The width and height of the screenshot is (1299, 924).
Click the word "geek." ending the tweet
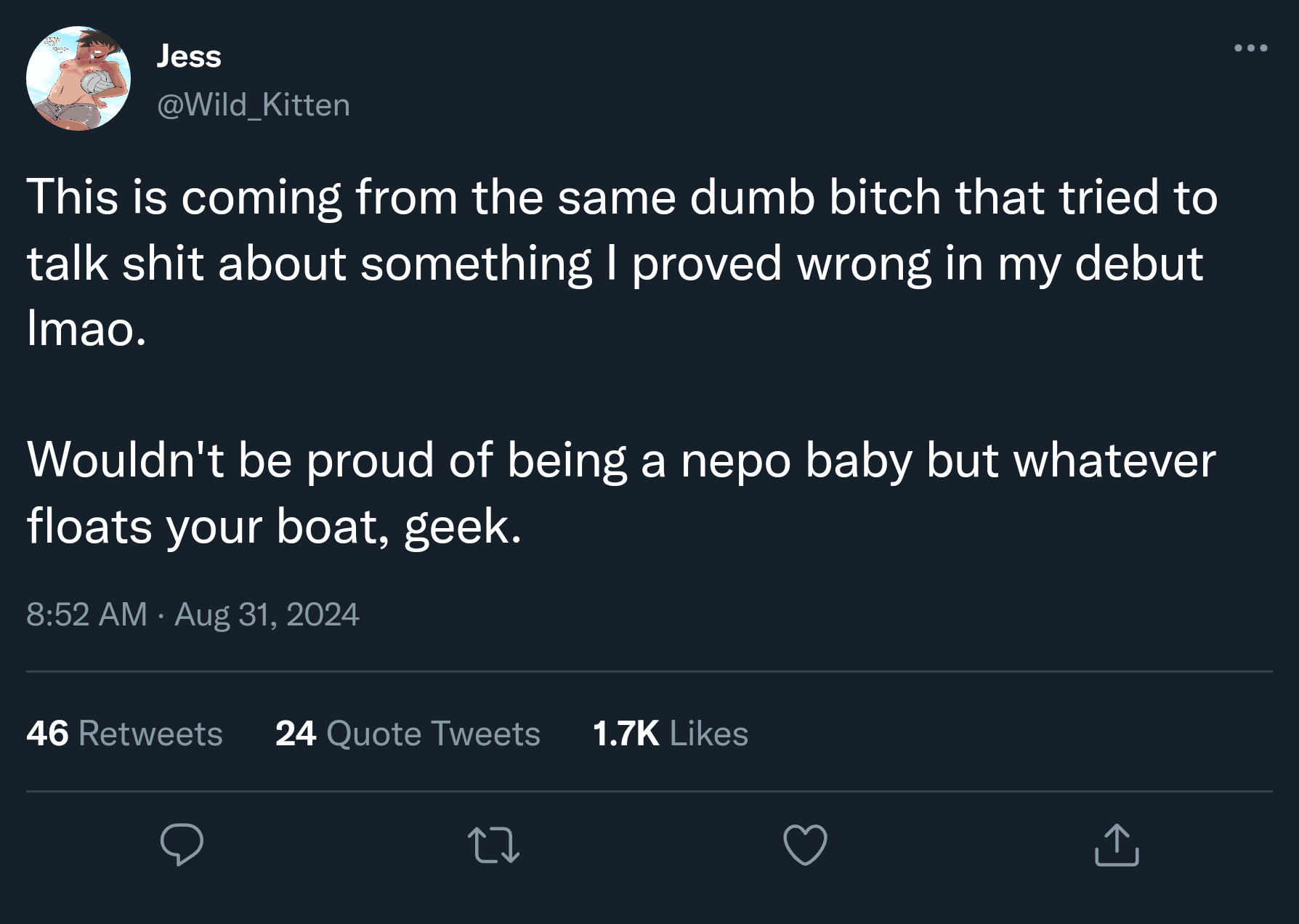(463, 527)
